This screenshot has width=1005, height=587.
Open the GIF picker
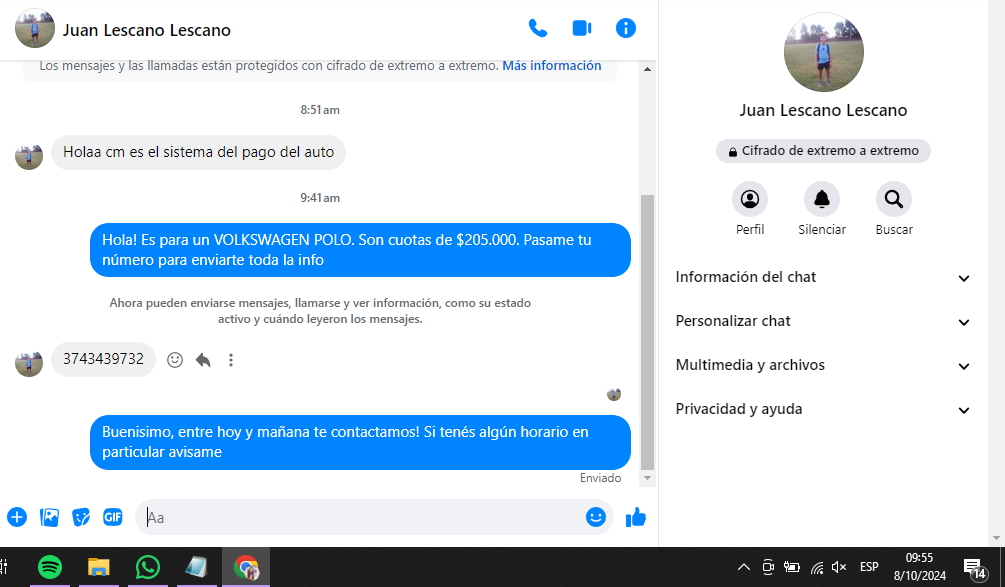click(x=113, y=517)
